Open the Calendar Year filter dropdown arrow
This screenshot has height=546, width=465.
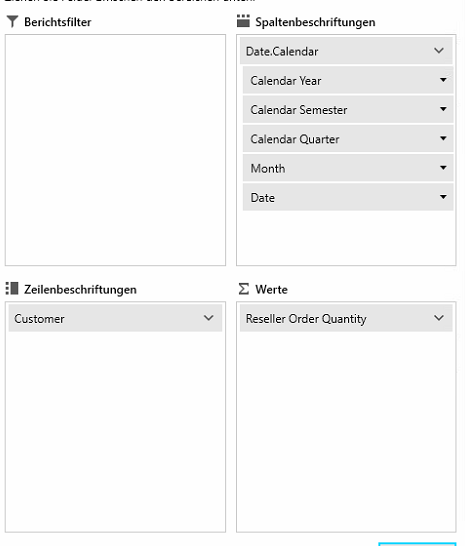click(x=443, y=80)
